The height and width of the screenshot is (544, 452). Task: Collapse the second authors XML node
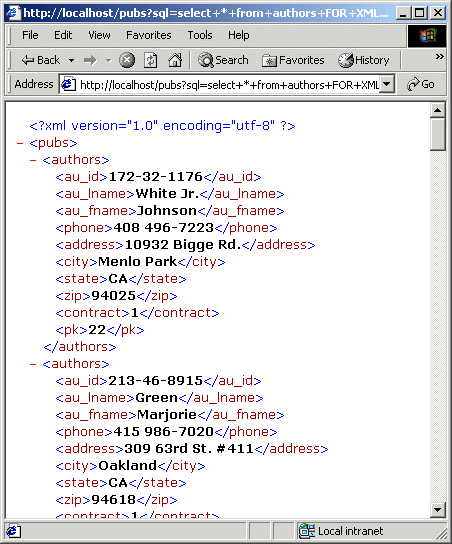pyautogui.click(x=33, y=364)
